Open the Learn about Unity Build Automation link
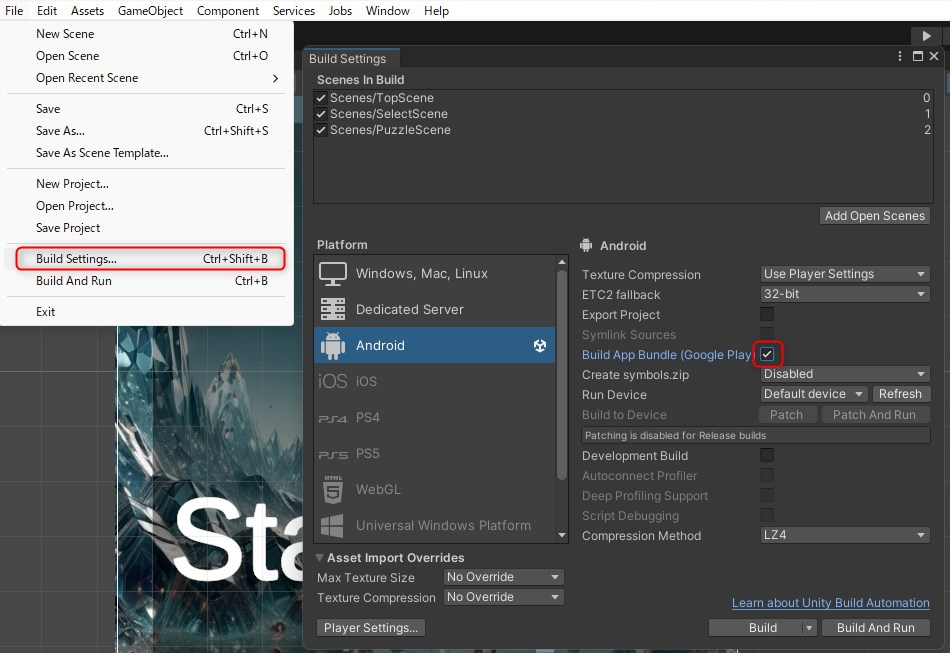 (x=830, y=603)
